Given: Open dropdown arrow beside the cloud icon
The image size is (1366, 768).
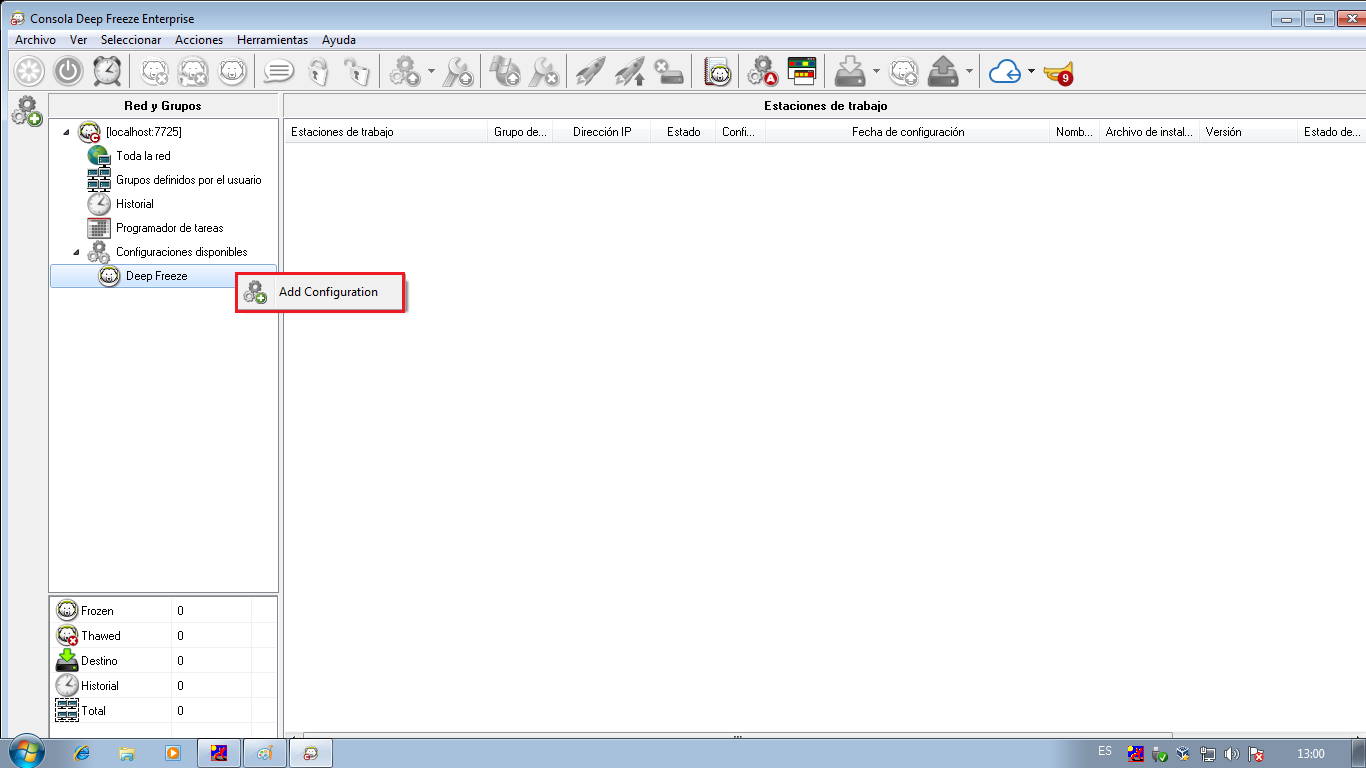Looking at the screenshot, I should [1031, 71].
